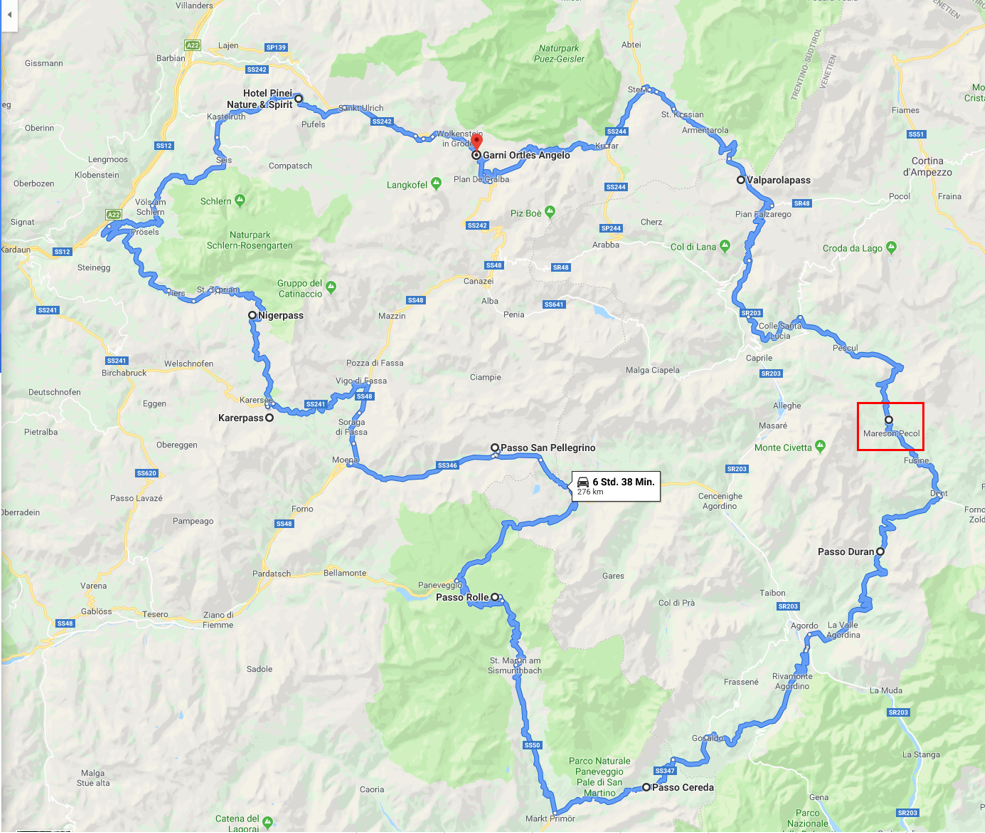The height and width of the screenshot is (833, 985).
Task: Select the Passo Cereda waypoint marker
Action: click(646, 787)
